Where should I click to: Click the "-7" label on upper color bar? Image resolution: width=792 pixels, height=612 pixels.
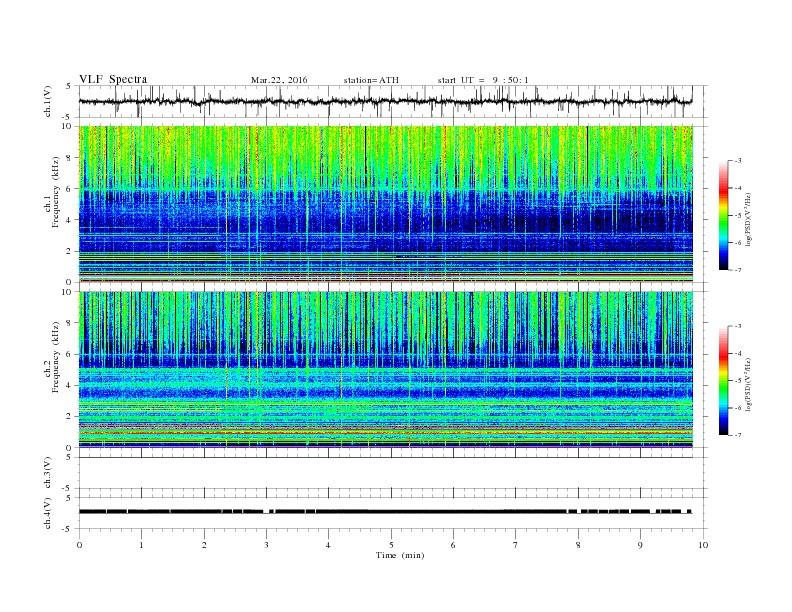tap(737, 270)
